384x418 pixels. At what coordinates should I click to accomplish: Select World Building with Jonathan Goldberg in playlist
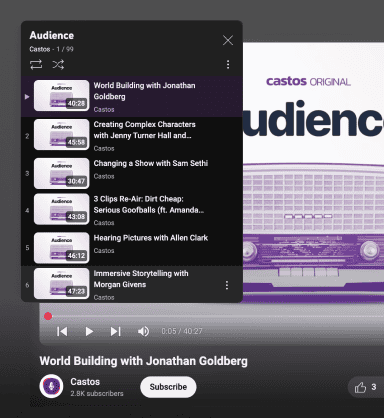[132, 96]
